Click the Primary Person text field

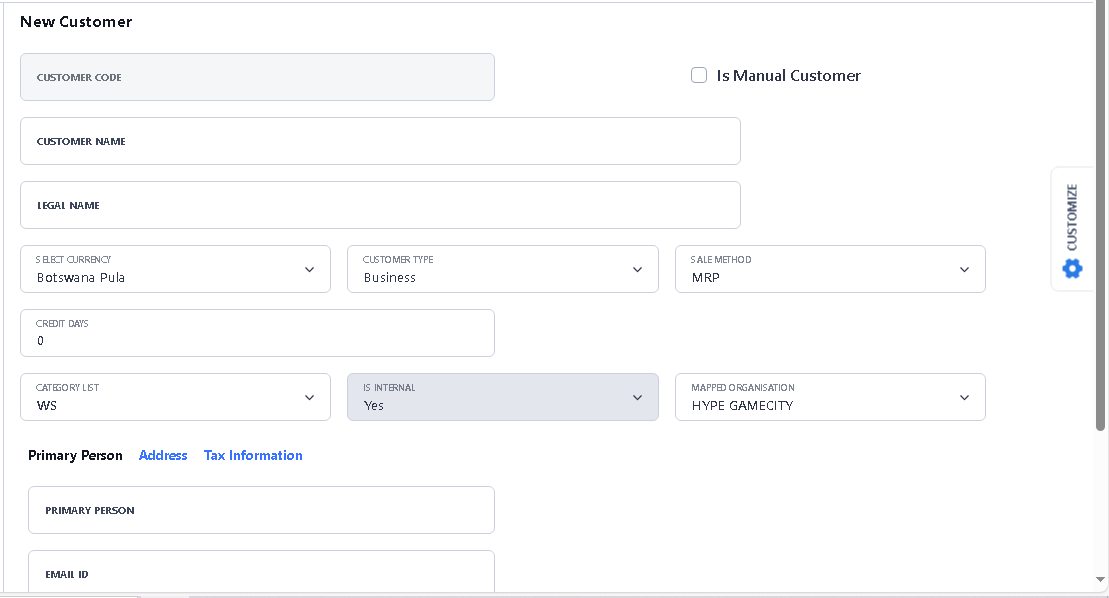[x=261, y=510]
